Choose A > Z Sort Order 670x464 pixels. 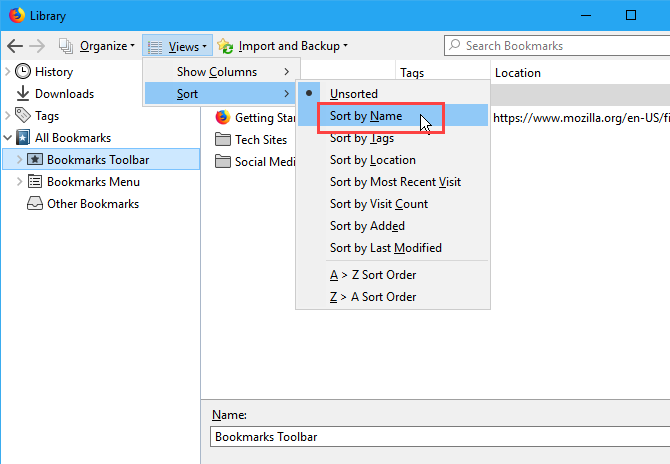[373, 275]
